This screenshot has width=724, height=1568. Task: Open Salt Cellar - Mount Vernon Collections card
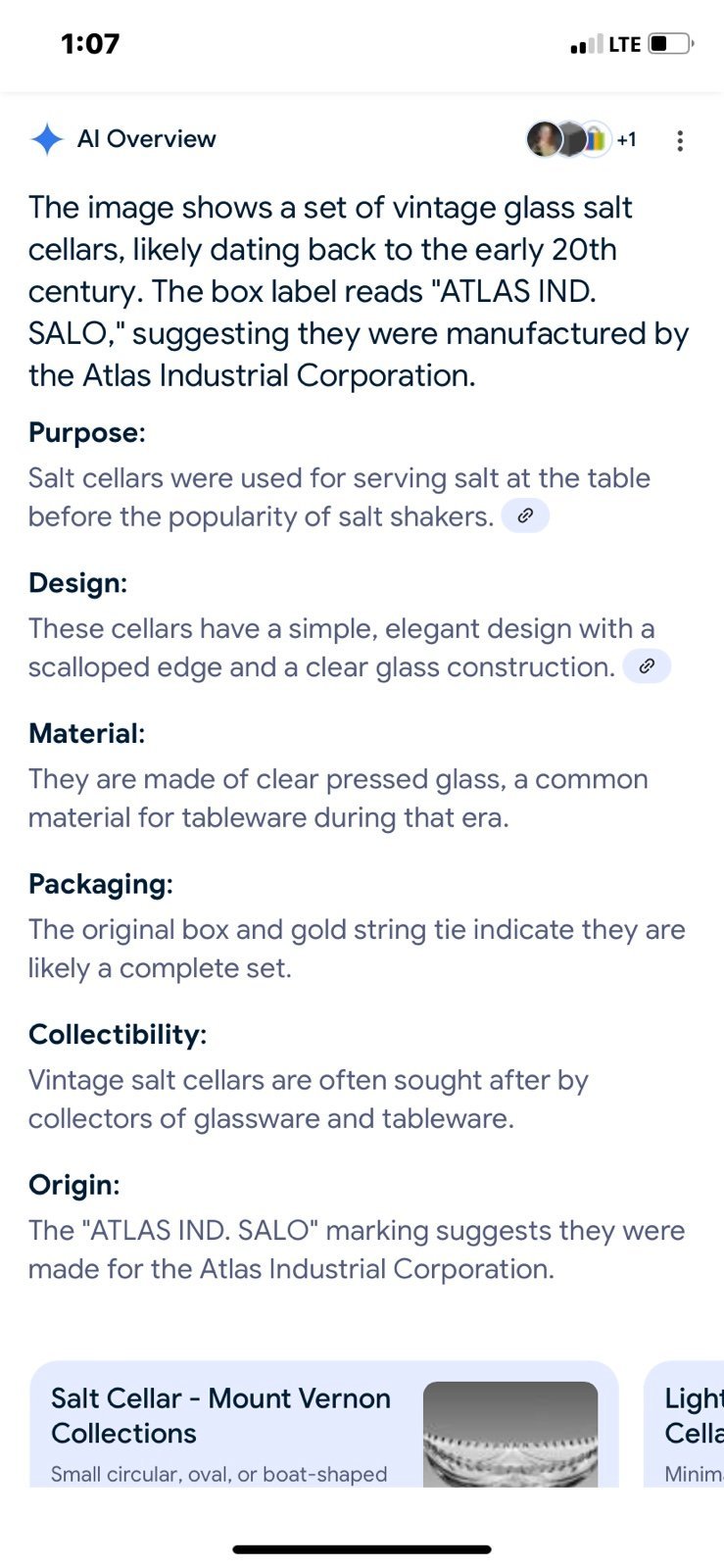click(324, 1424)
